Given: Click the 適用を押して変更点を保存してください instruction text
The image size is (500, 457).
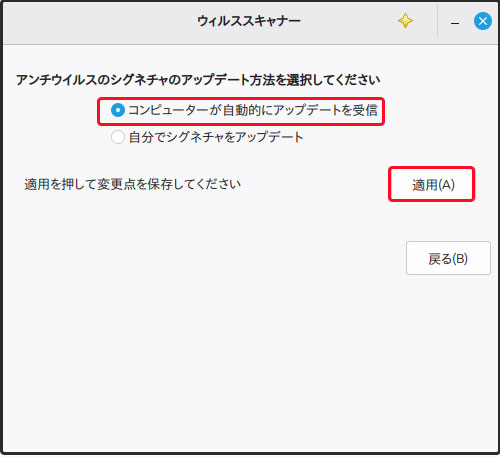Looking at the screenshot, I should click(x=132, y=184).
